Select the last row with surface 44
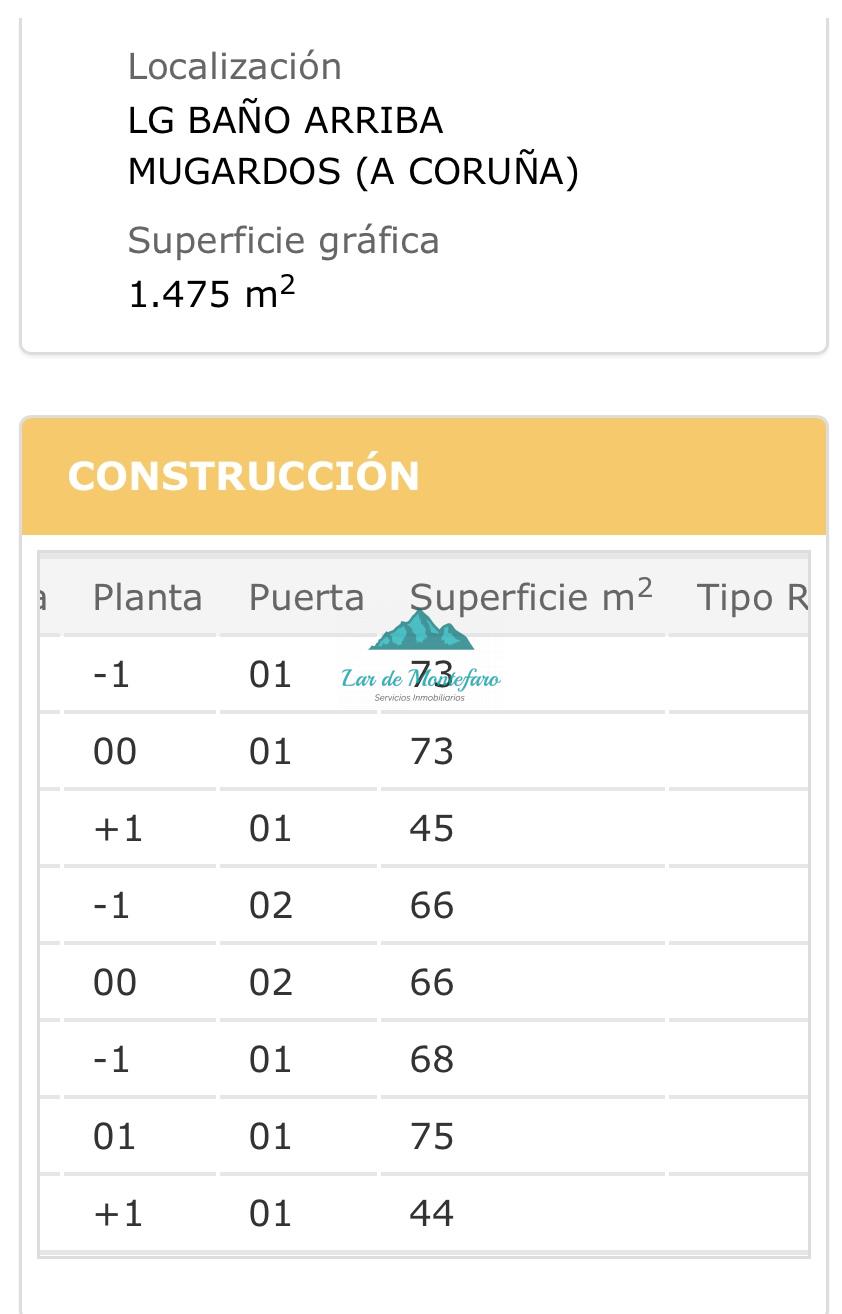This screenshot has height=1314, width=842. (x=424, y=1213)
